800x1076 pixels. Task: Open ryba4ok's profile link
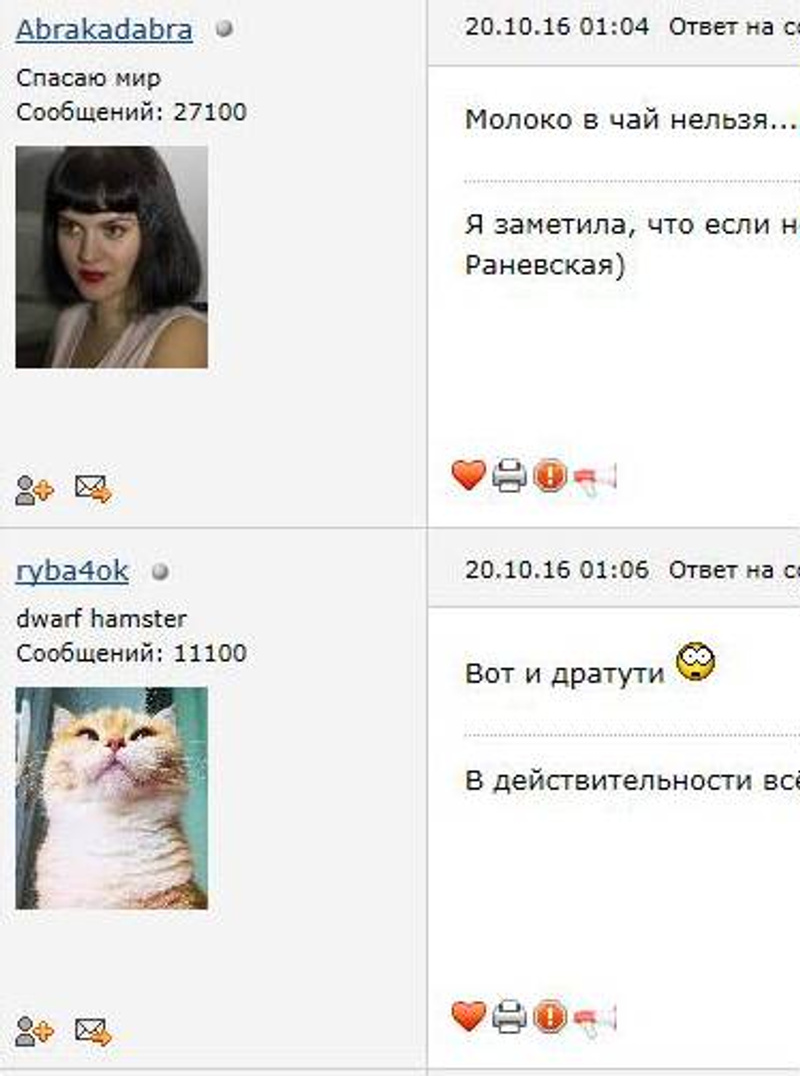pos(72,570)
